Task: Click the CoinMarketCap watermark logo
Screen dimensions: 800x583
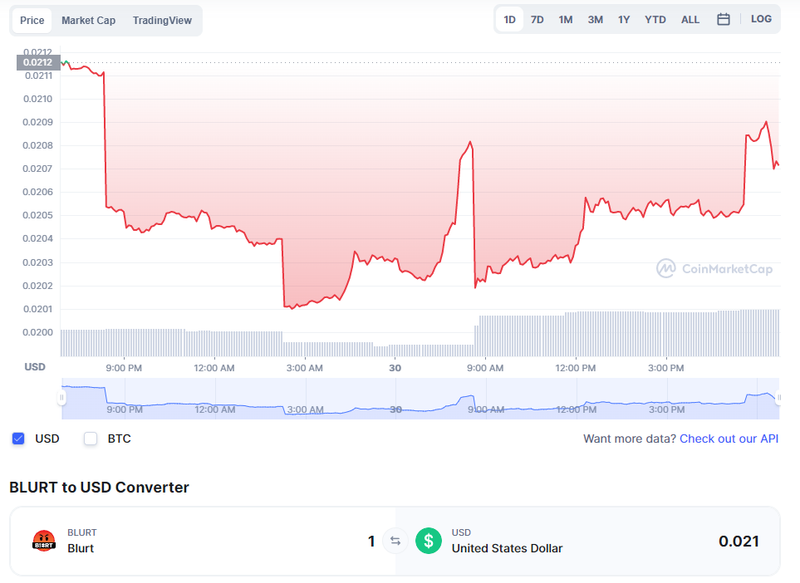Action: [714, 268]
